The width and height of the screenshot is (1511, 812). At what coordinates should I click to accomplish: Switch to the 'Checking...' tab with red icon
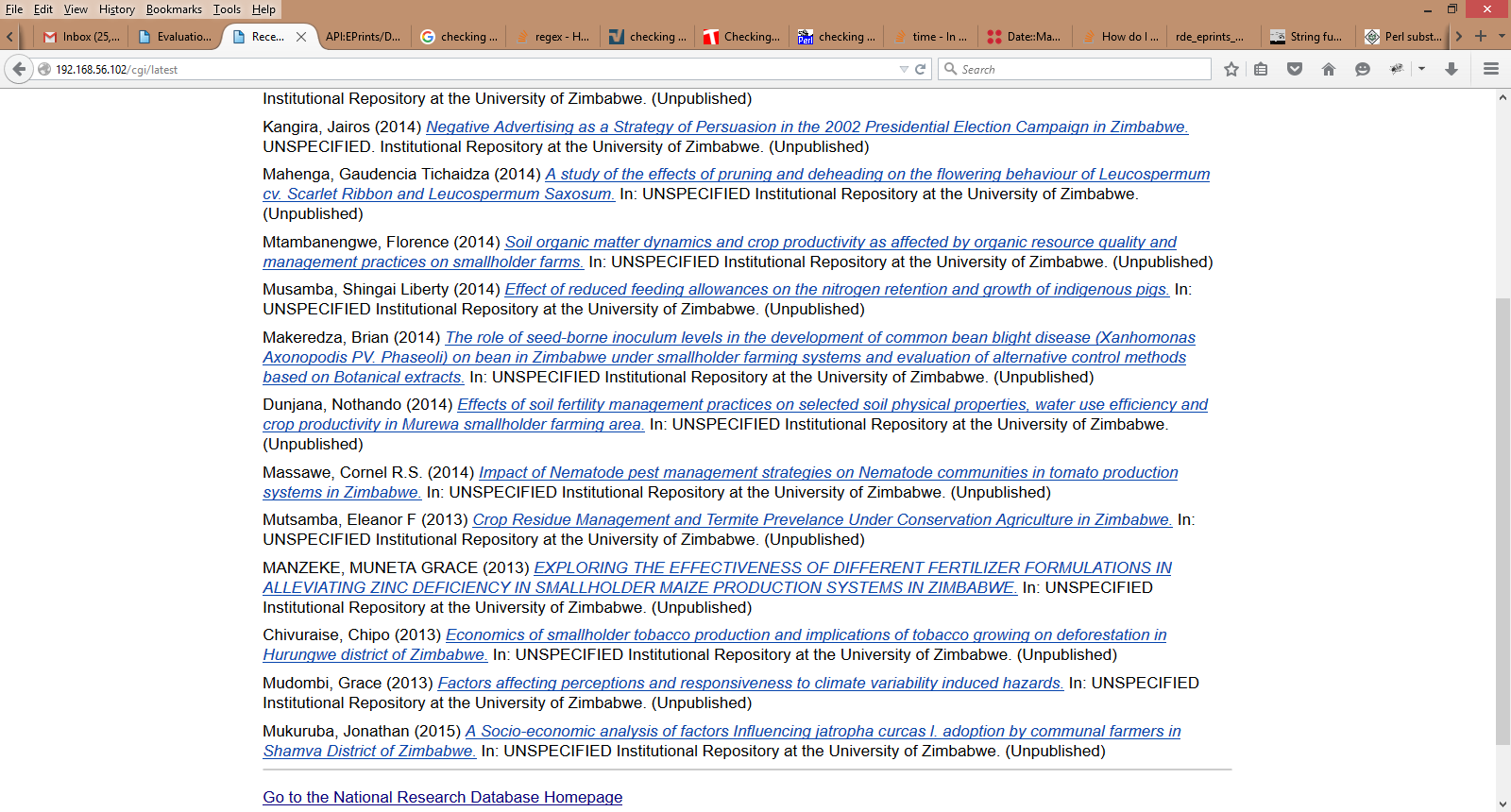point(741,37)
